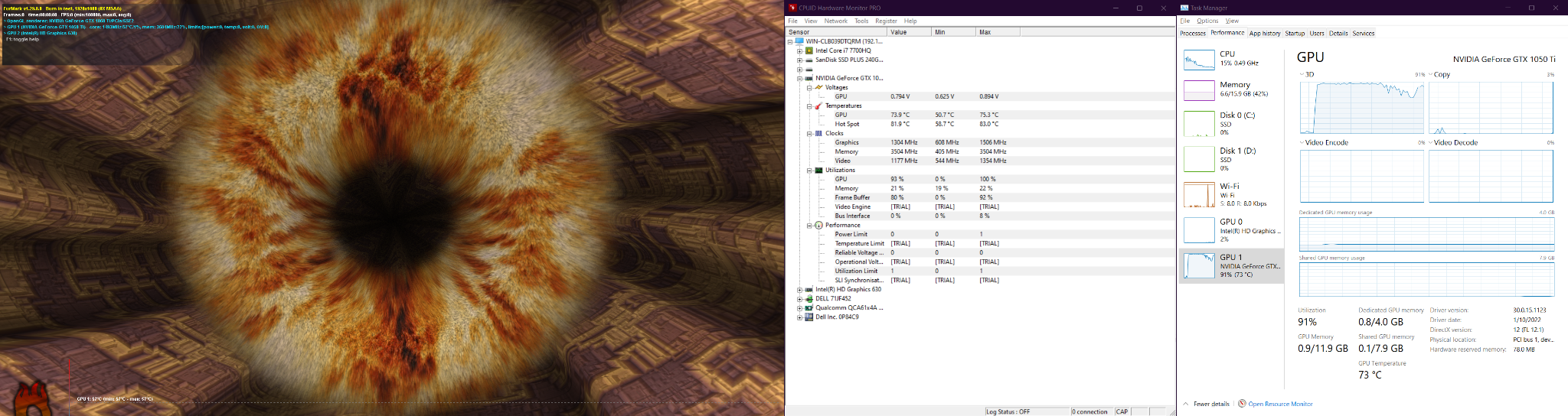Select the Memory usage thumbnail graph
This screenshot has width=1568, height=416.
click(x=1199, y=90)
